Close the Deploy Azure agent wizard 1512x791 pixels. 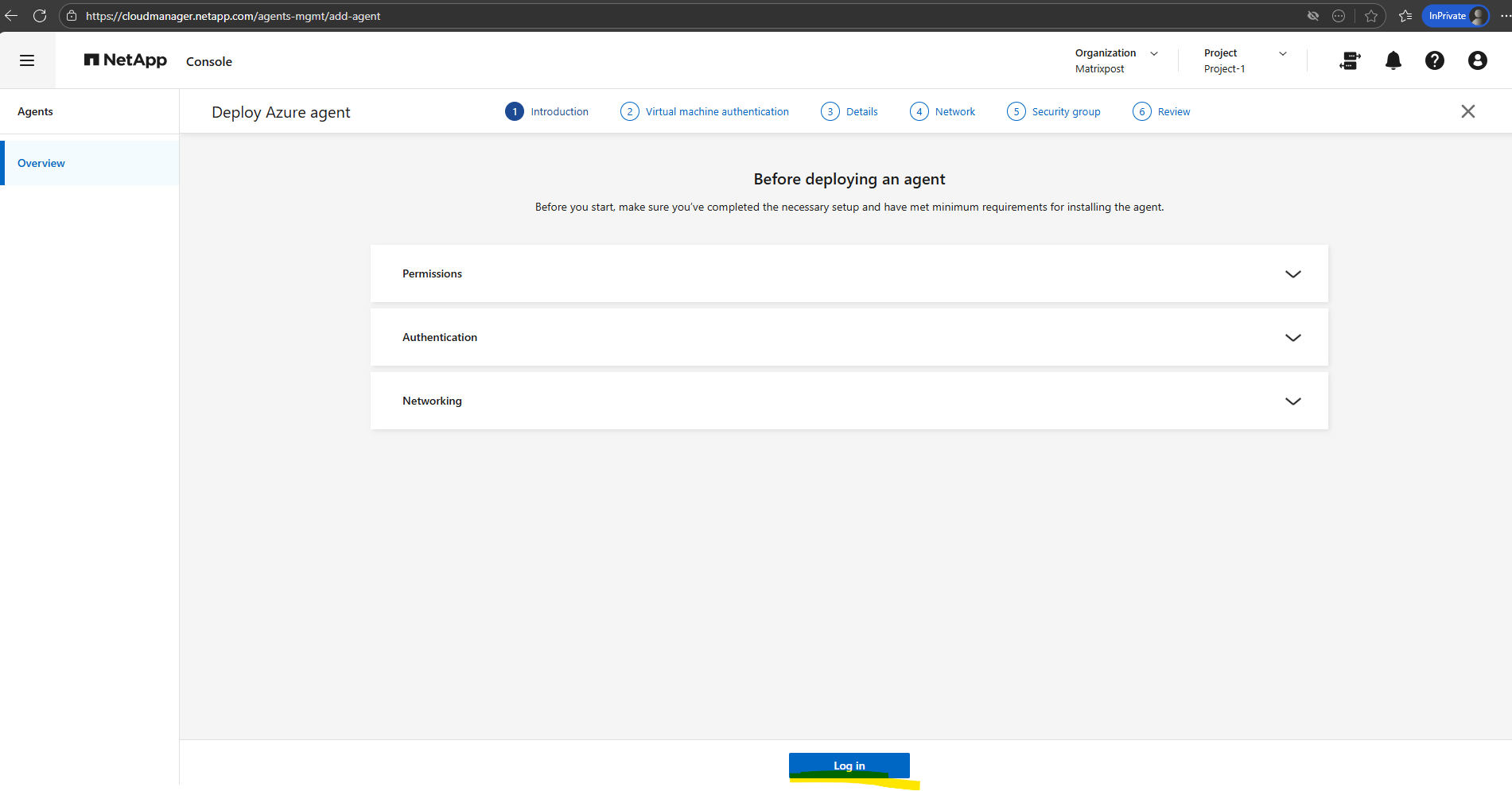(1468, 111)
